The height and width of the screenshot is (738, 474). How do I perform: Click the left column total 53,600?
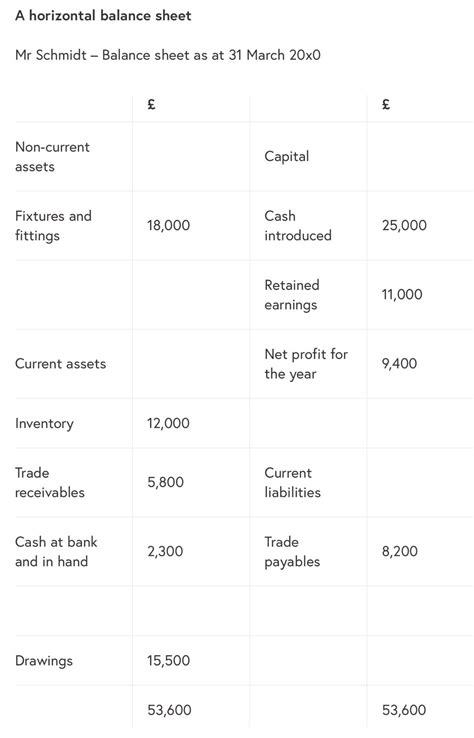pos(169,710)
